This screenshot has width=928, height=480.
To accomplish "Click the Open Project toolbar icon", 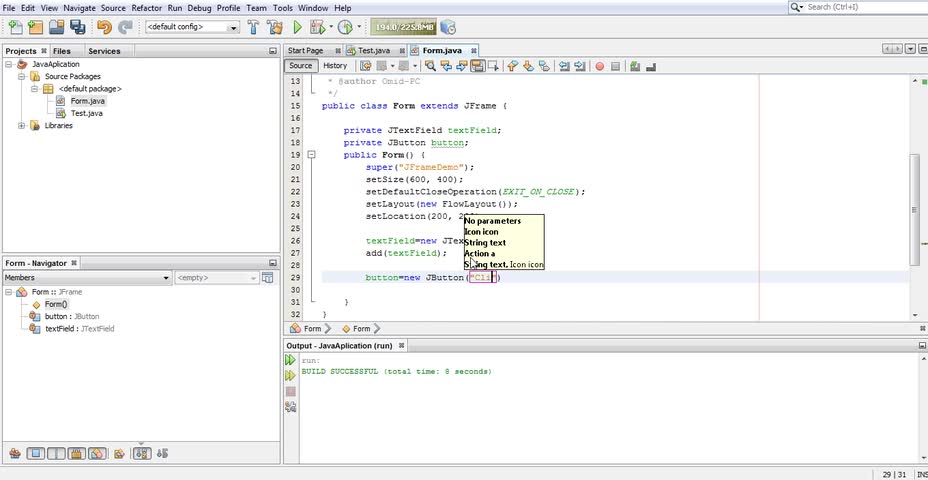I will 56,27.
